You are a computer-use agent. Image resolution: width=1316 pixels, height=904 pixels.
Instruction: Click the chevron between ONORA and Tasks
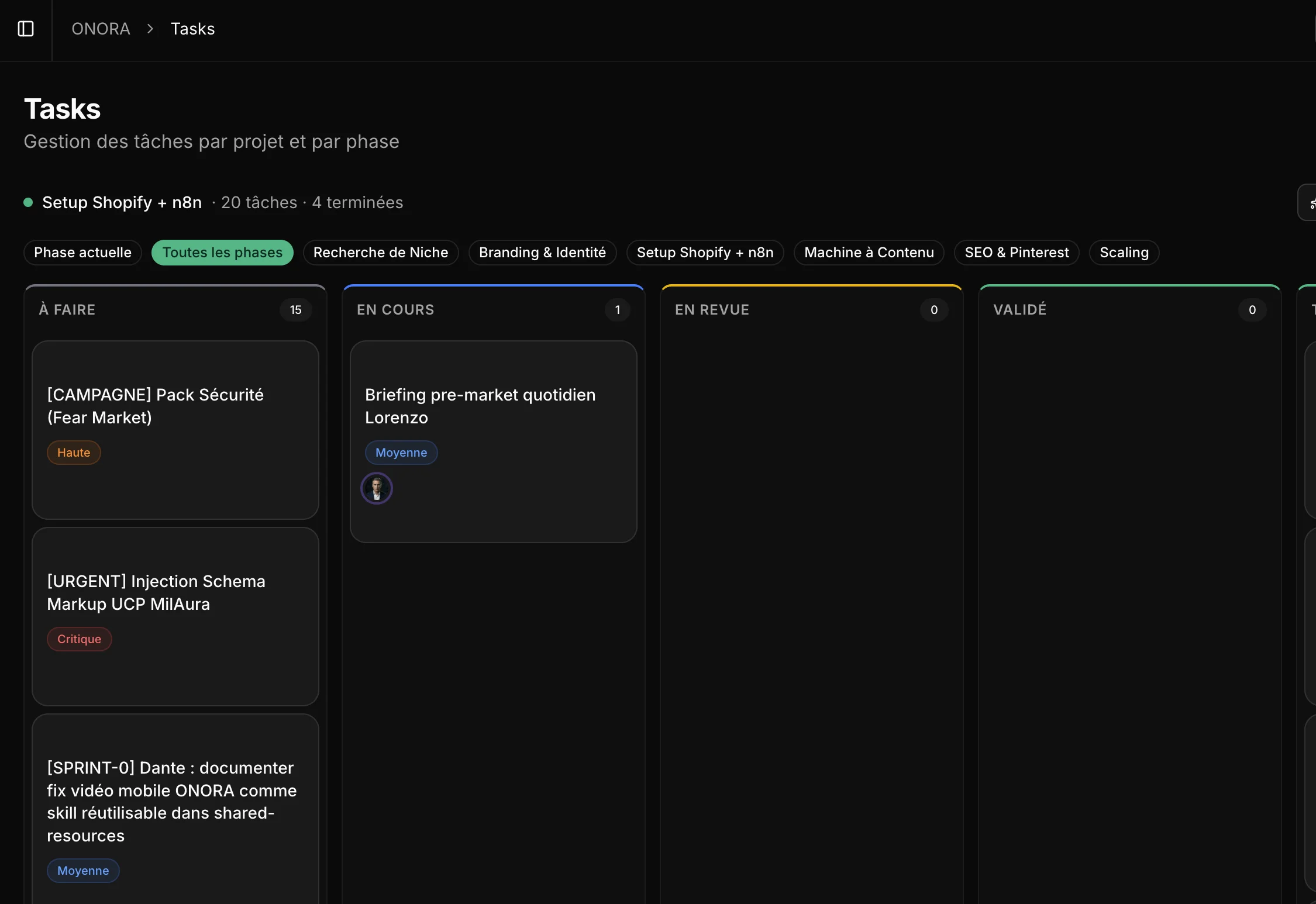point(150,29)
